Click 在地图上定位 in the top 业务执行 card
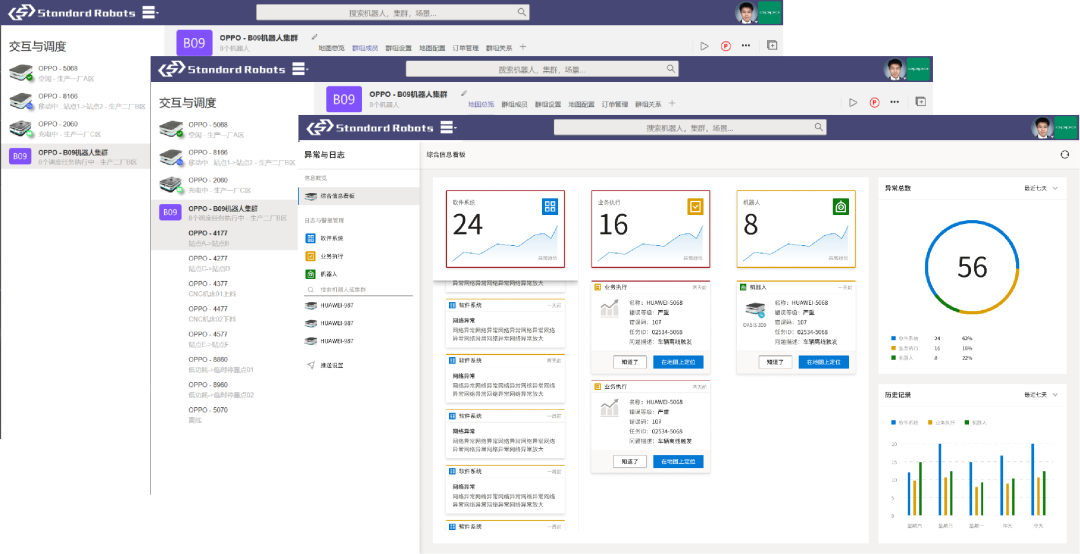Image resolution: width=1080 pixels, height=554 pixels. point(678,362)
